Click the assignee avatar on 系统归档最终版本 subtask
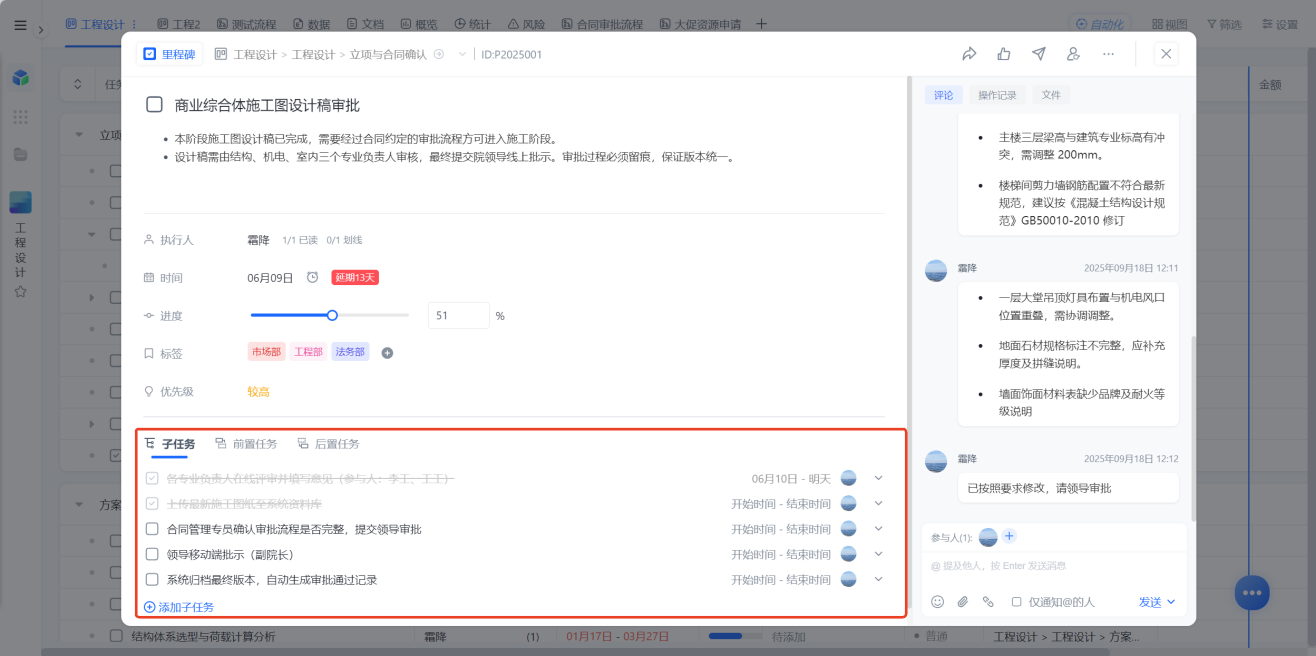This screenshot has width=1316, height=656. tap(848, 579)
